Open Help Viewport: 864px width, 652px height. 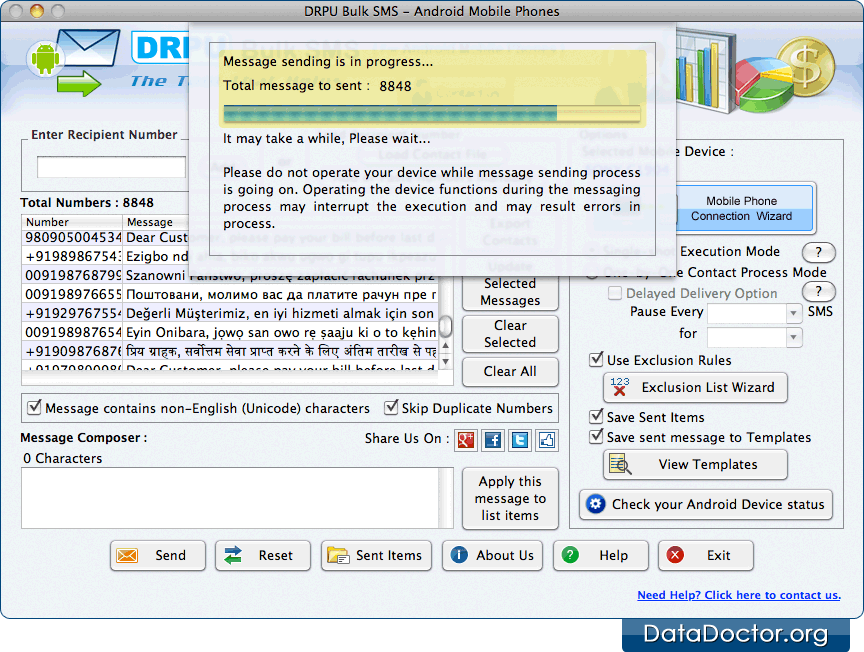point(601,556)
